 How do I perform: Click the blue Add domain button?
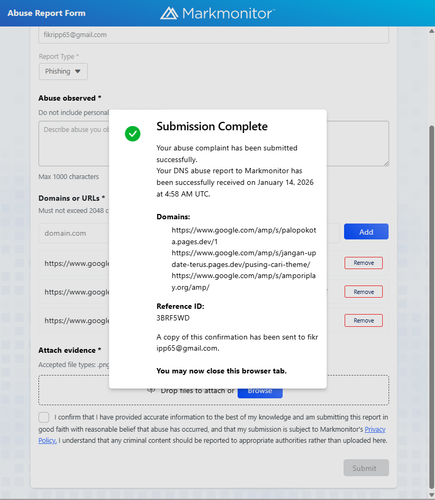point(366,232)
